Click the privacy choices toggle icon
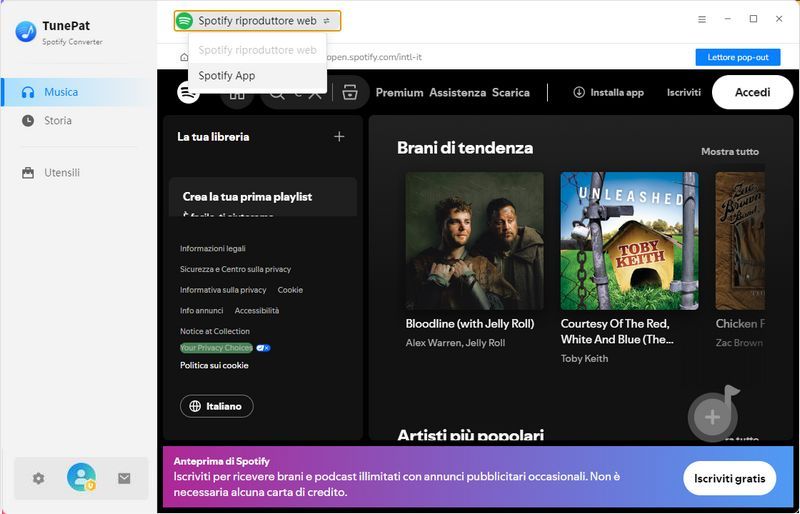This screenshot has height=514, width=800. [x=263, y=348]
